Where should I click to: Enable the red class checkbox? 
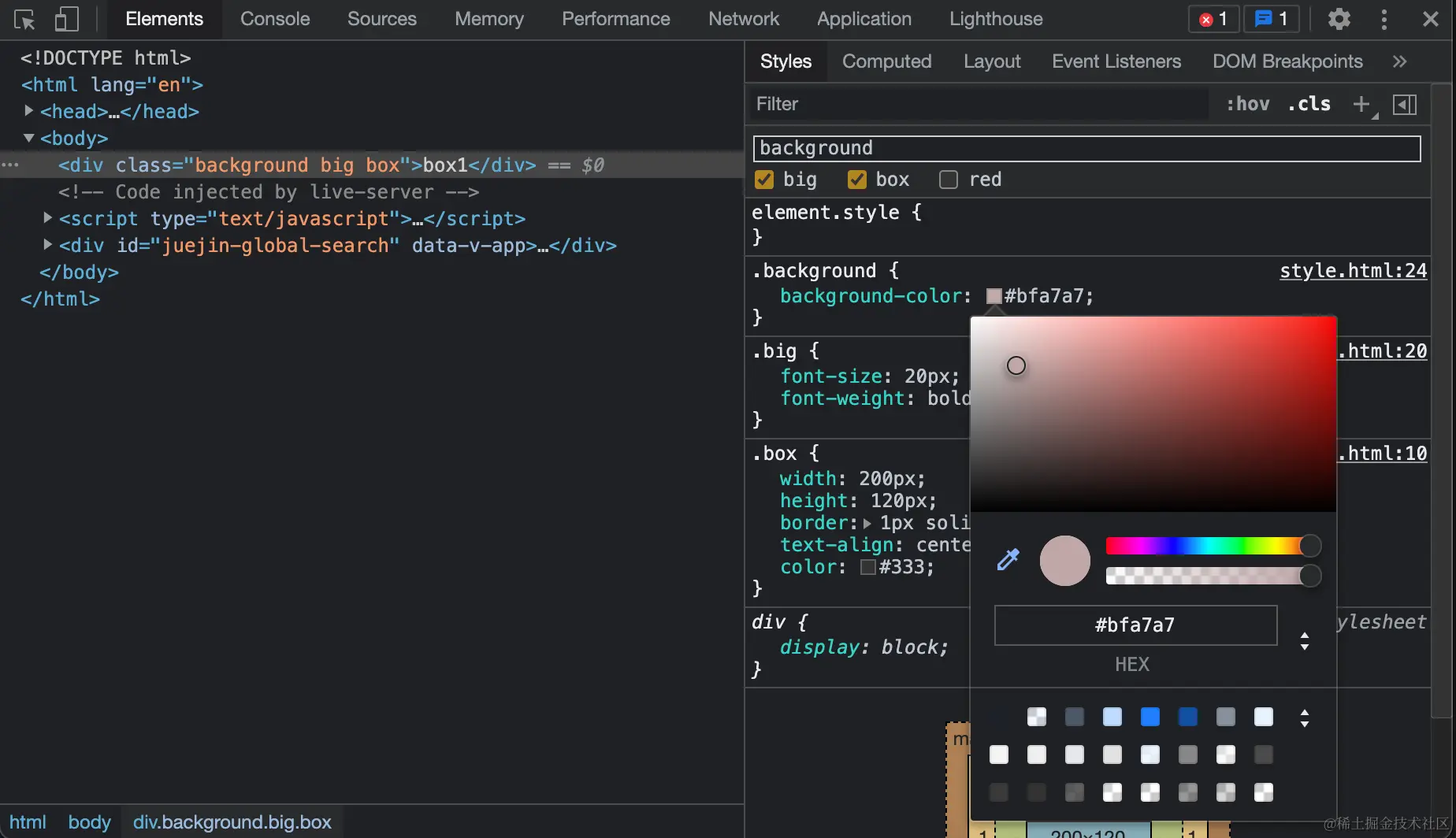(x=949, y=180)
